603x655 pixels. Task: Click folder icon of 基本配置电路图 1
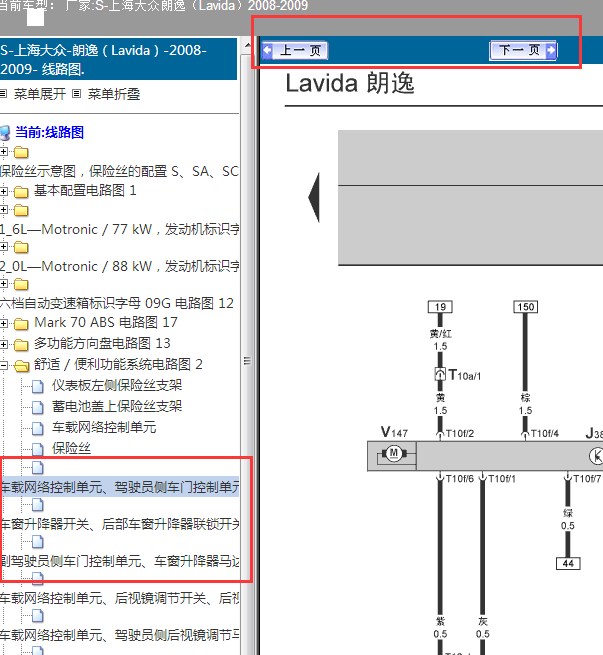click(21, 192)
